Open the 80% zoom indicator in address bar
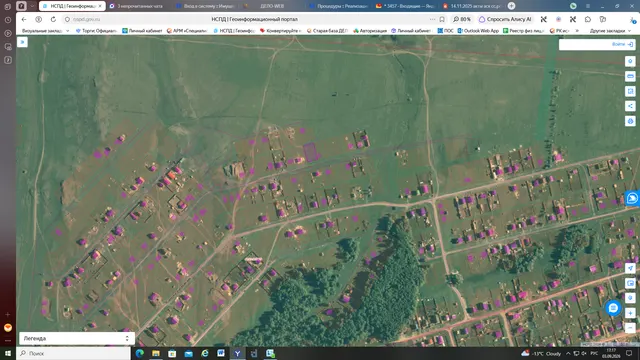 462,19
